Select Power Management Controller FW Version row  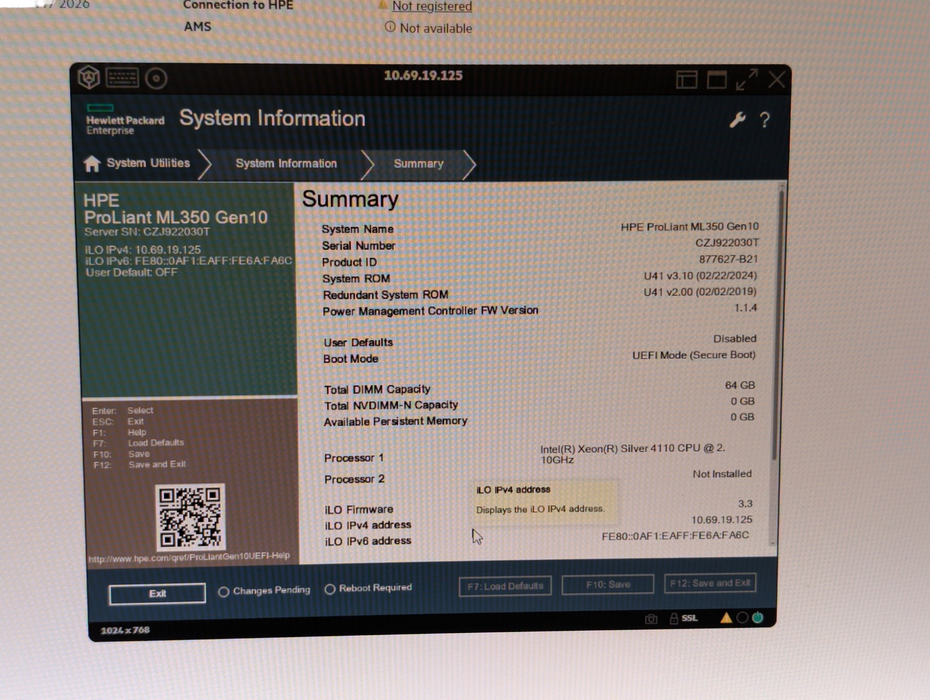pos(540,310)
